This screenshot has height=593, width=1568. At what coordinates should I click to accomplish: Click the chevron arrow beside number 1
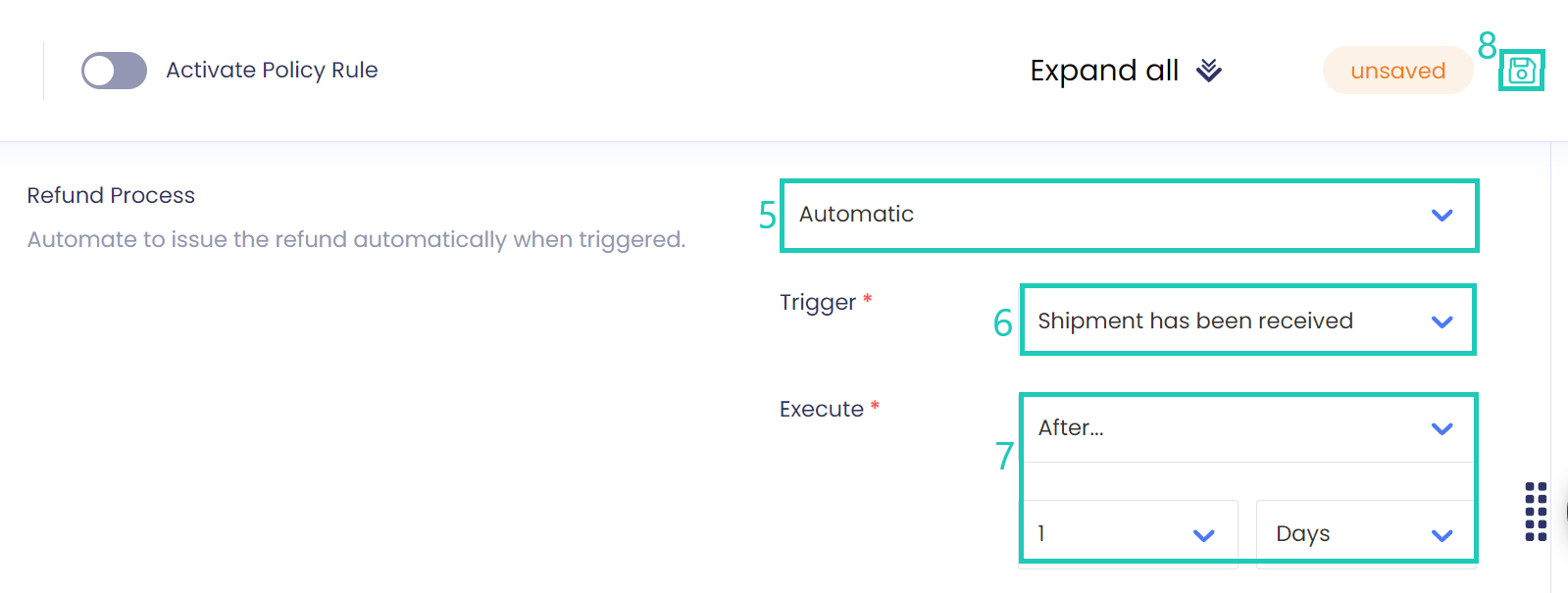(1203, 535)
